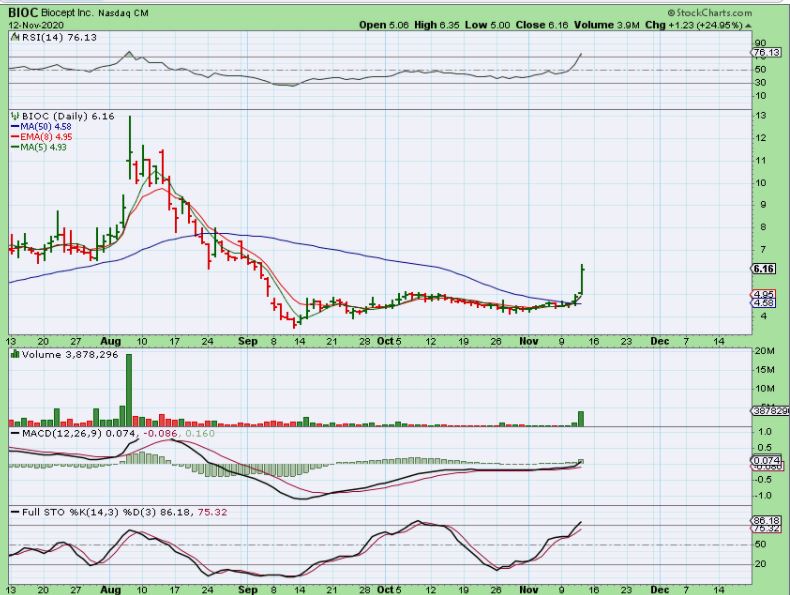Click the Volume 3,878,296 panel label

[70, 355]
